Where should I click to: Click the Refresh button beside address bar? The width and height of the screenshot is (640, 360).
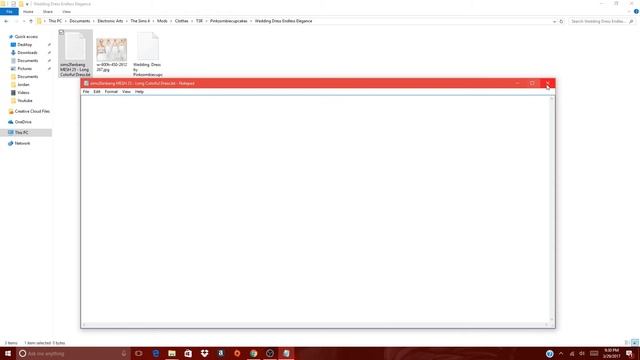[x=561, y=21]
